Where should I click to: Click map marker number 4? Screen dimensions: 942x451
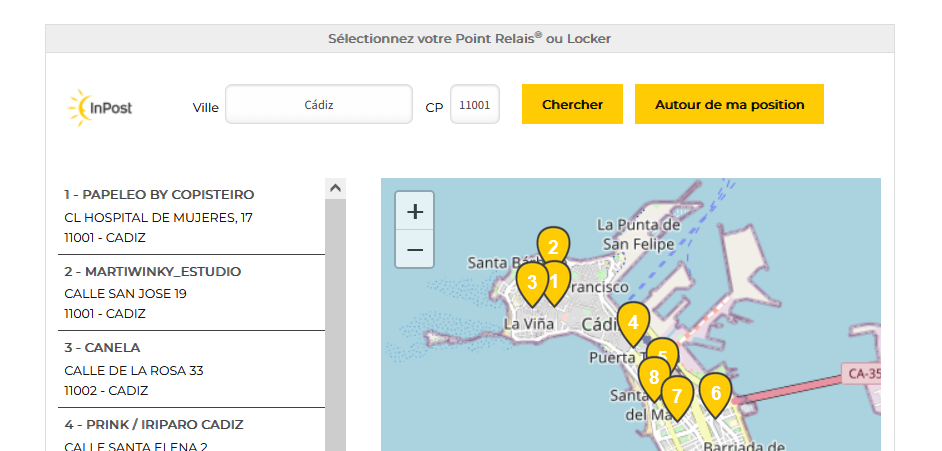[632, 322]
